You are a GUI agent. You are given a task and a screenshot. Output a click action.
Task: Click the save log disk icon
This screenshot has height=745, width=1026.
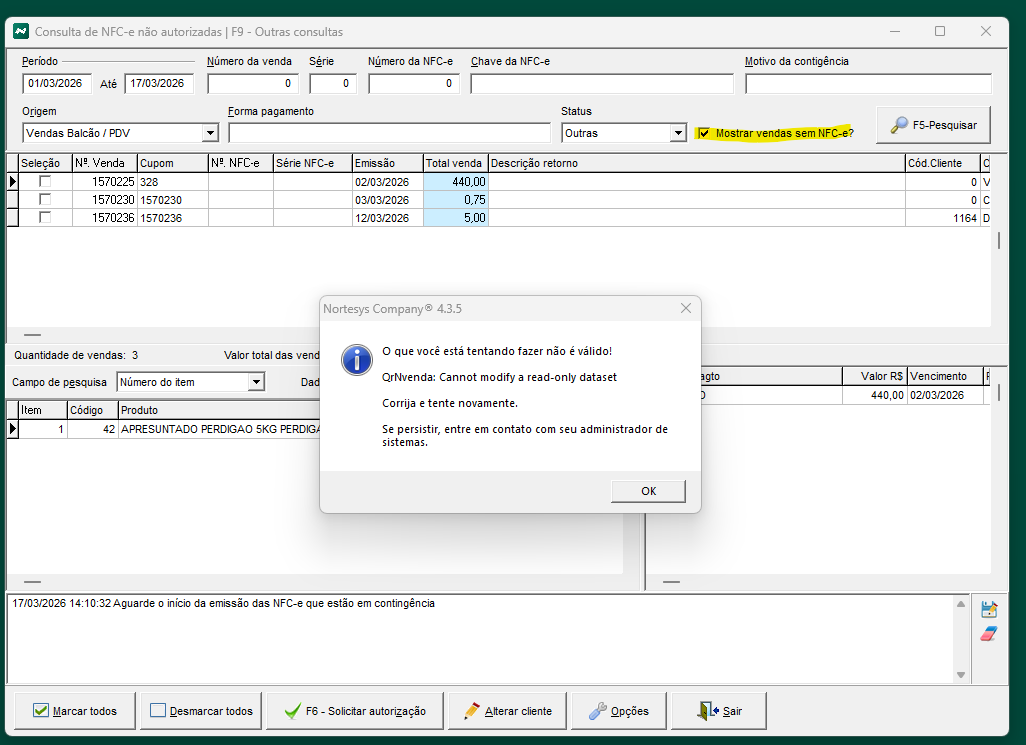pos(989,609)
